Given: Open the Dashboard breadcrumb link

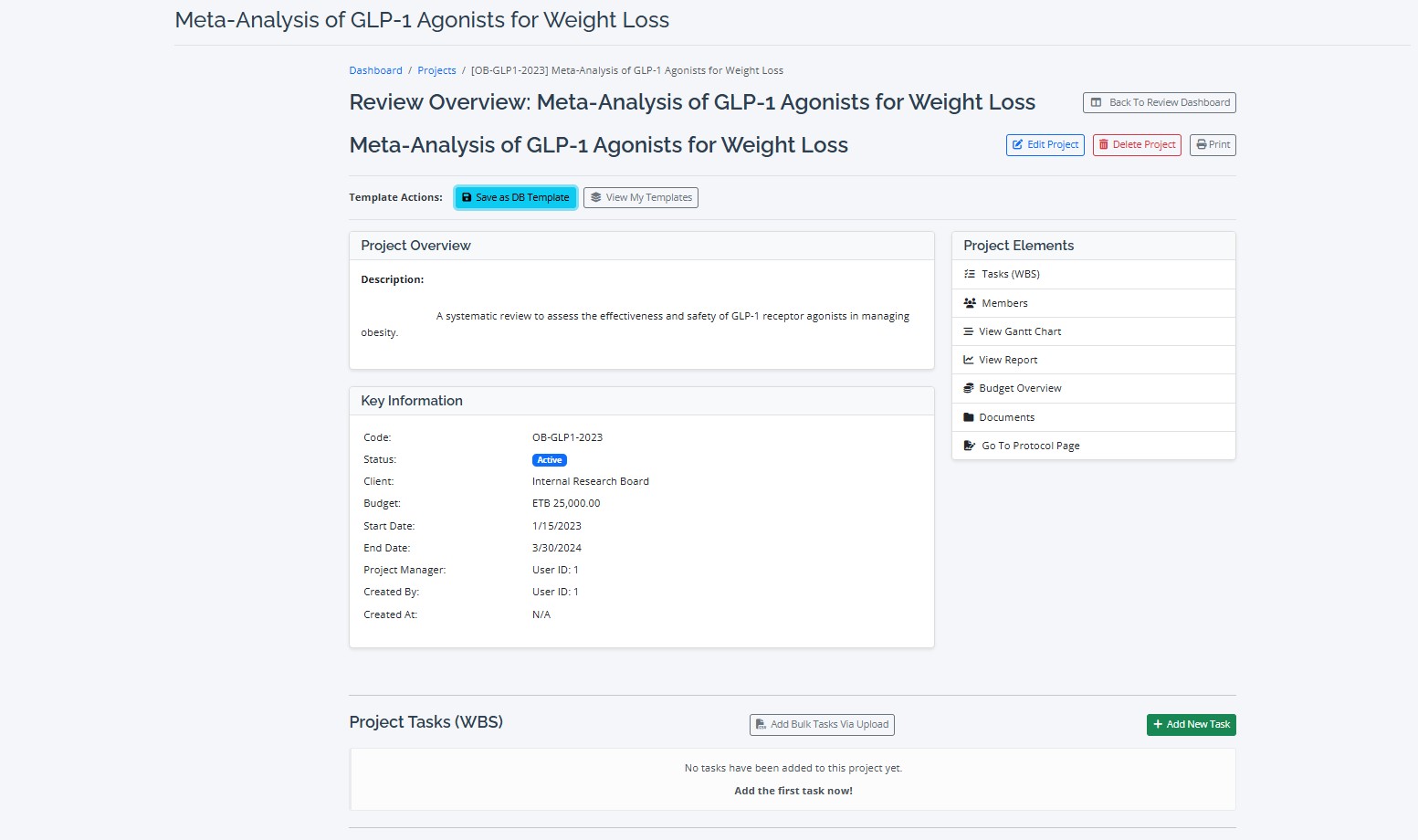Looking at the screenshot, I should click(375, 70).
